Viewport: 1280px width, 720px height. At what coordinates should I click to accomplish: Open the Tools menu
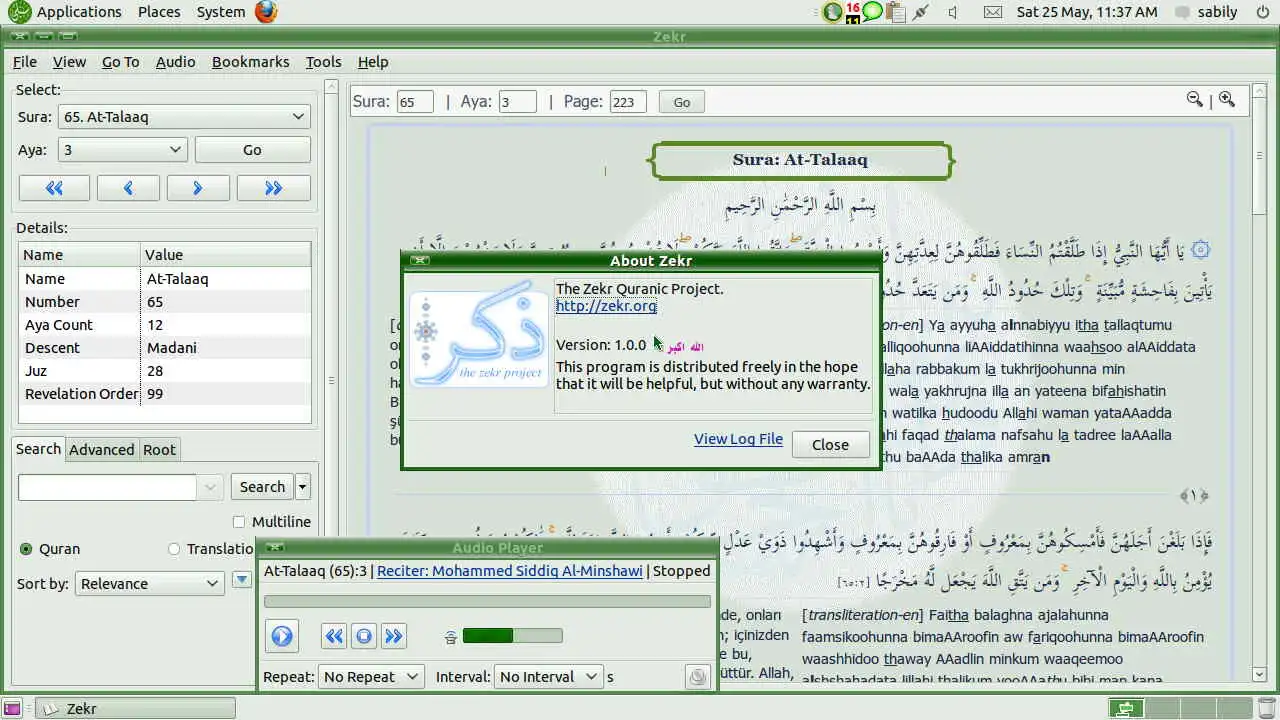tap(323, 62)
